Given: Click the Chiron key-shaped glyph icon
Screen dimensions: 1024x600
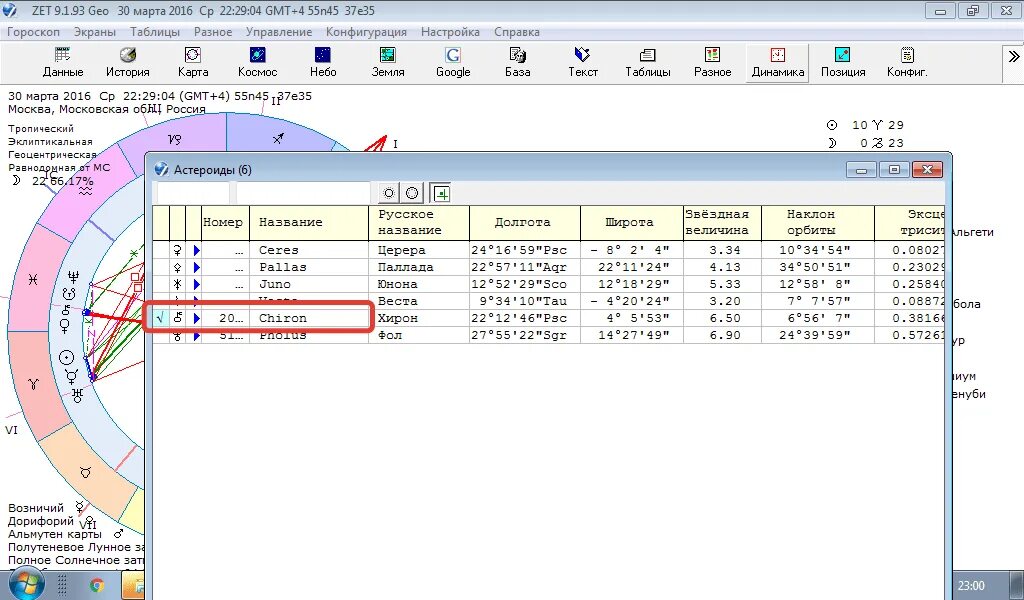Looking at the screenshot, I should 177,318.
